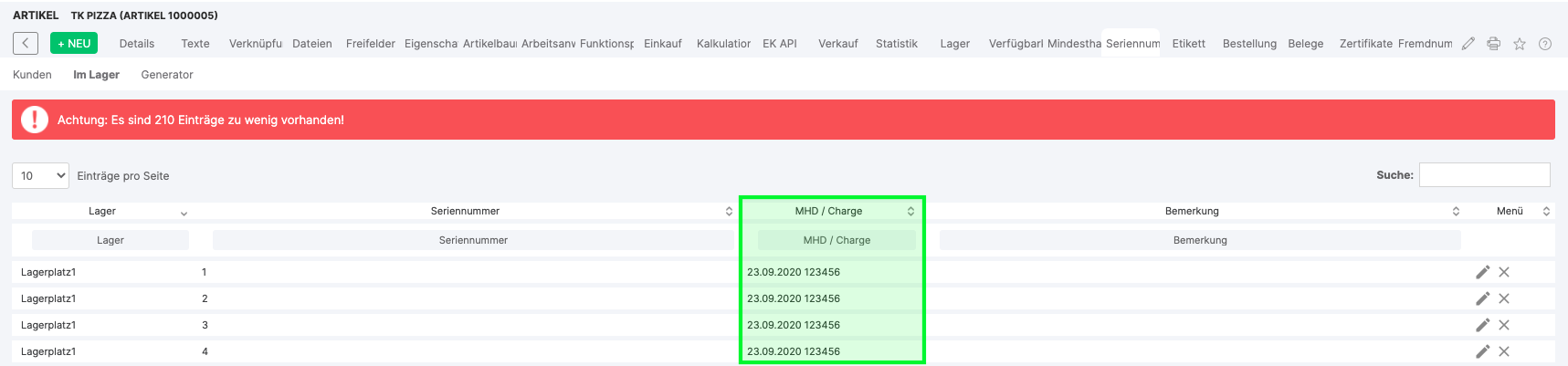Edit serial number 1 row with pencil
The height and width of the screenshot is (366, 1568).
tap(1482, 272)
